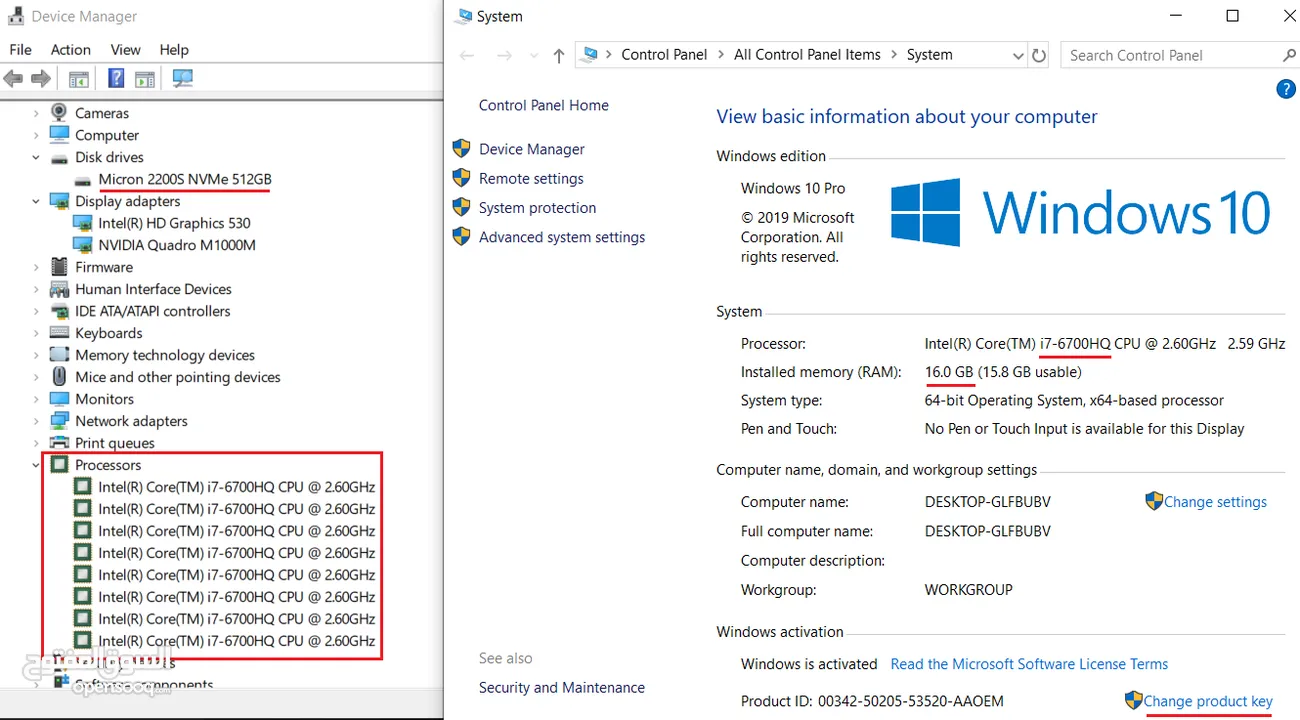Click the Print queues category icon
The image size is (1300, 720).
[59, 443]
